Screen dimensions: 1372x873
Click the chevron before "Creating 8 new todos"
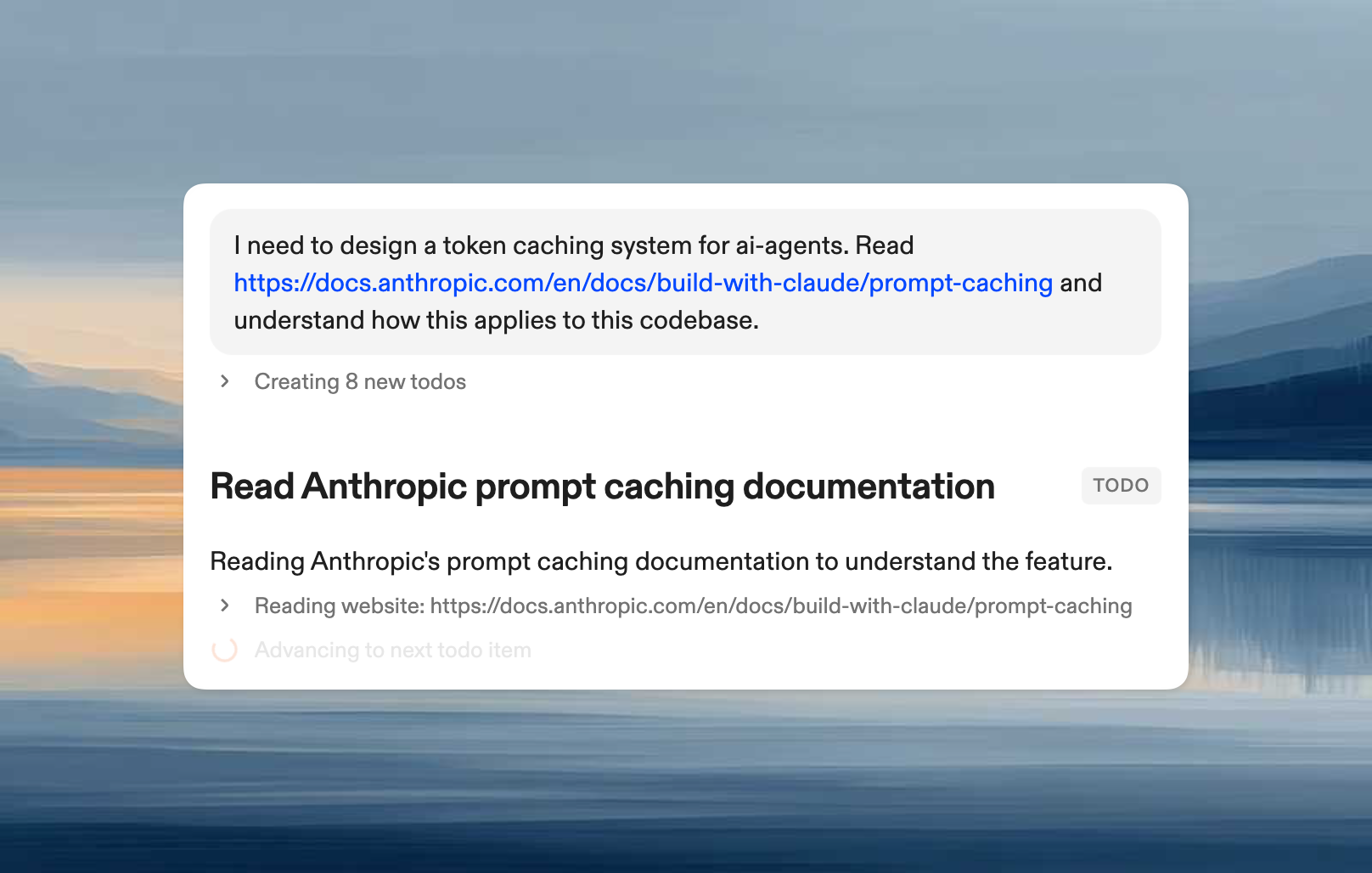tap(225, 381)
